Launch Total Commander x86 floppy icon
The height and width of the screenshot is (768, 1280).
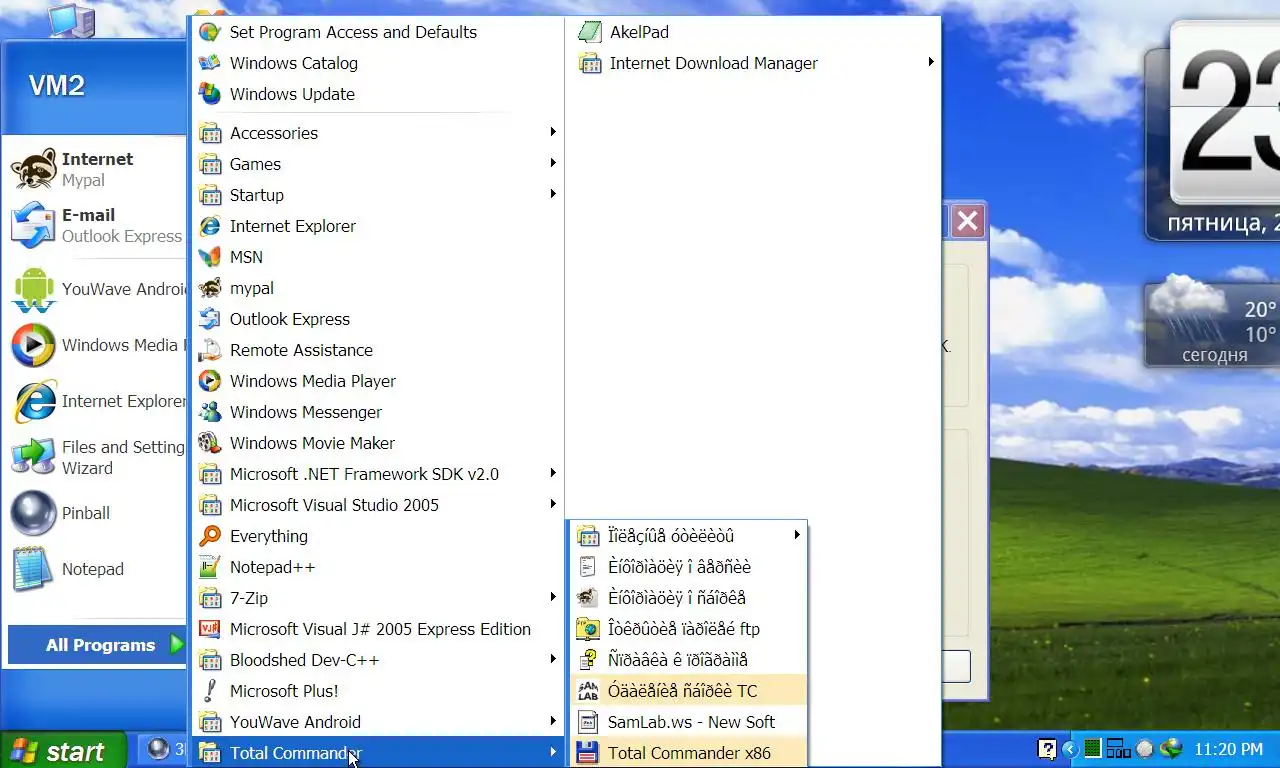click(x=588, y=753)
